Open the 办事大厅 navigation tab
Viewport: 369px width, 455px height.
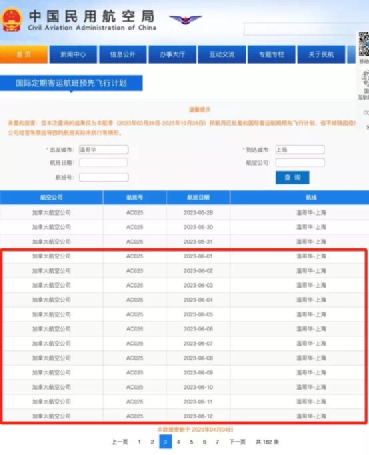[172, 55]
